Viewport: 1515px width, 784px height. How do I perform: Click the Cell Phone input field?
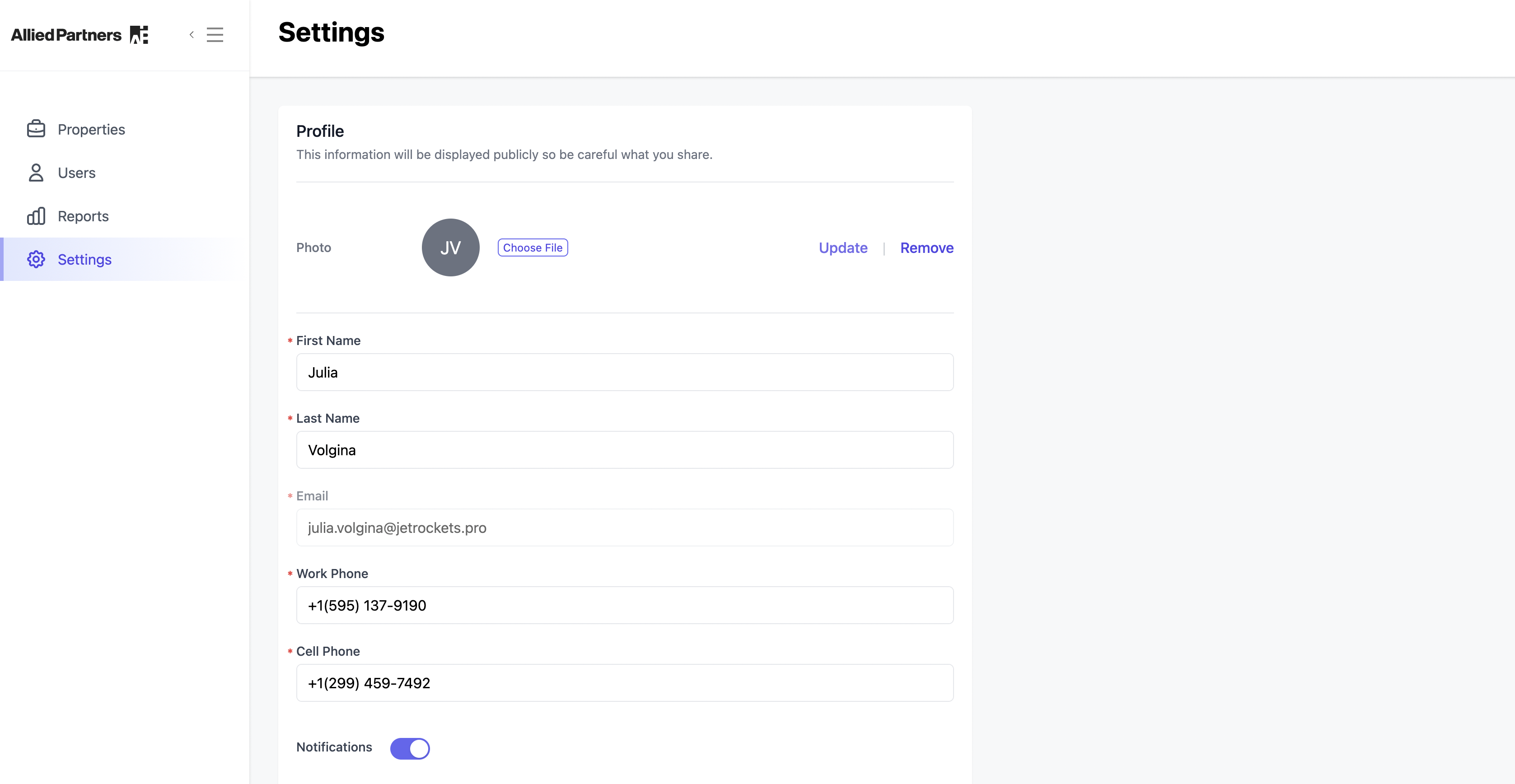(x=625, y=683)
